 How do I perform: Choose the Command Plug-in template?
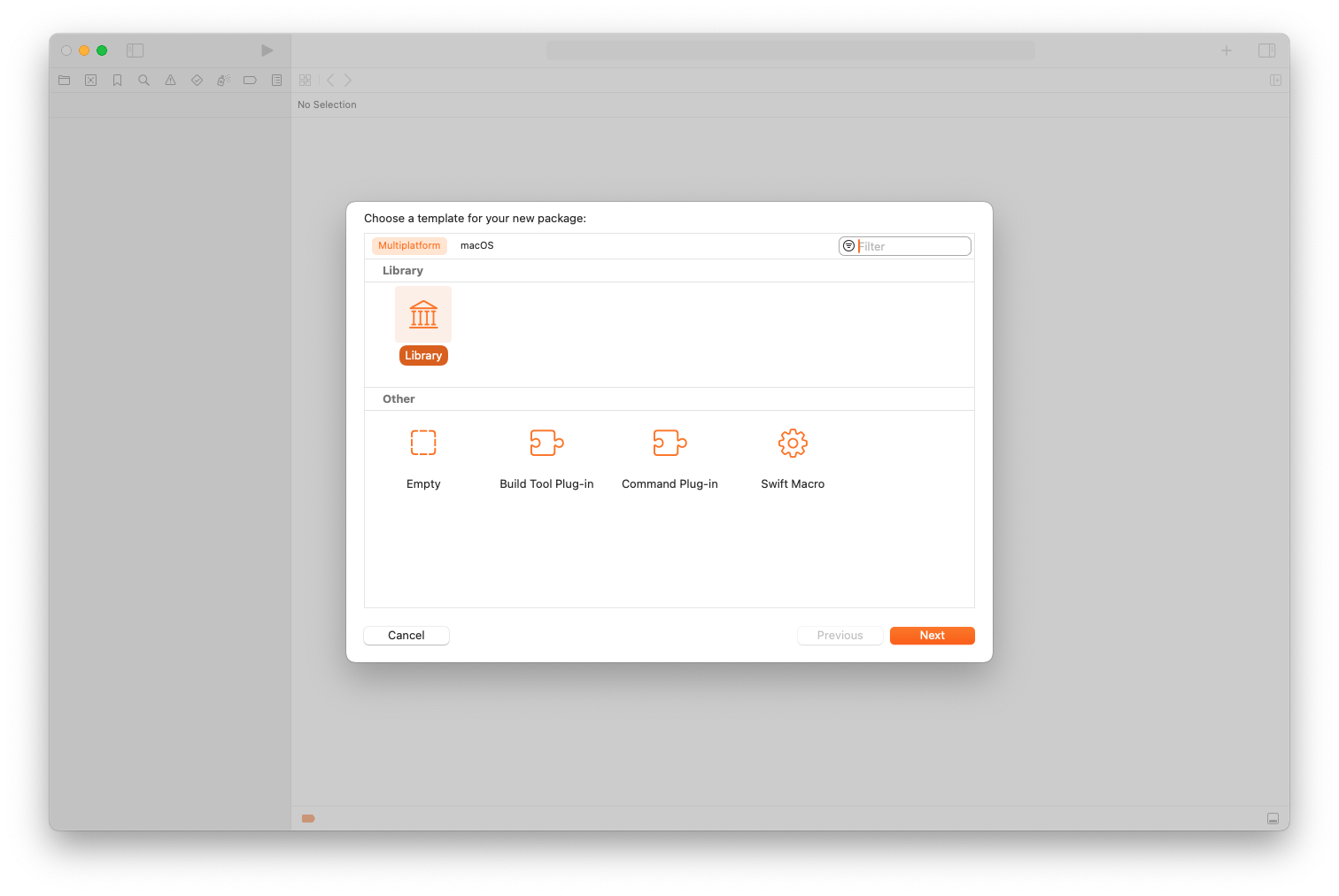tap(669, 456)
